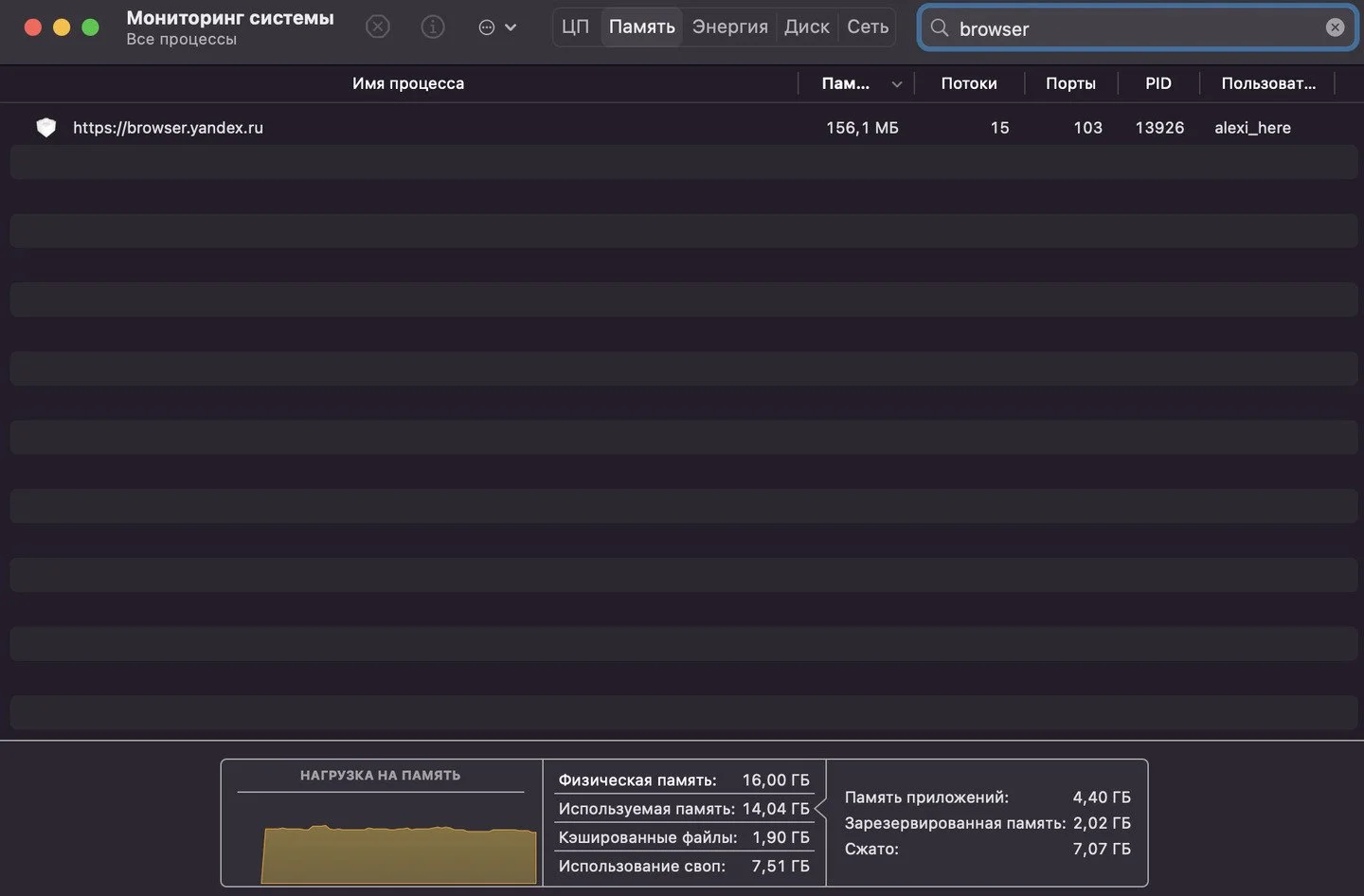Click the magnifying glass search icon

coord(940,27)
